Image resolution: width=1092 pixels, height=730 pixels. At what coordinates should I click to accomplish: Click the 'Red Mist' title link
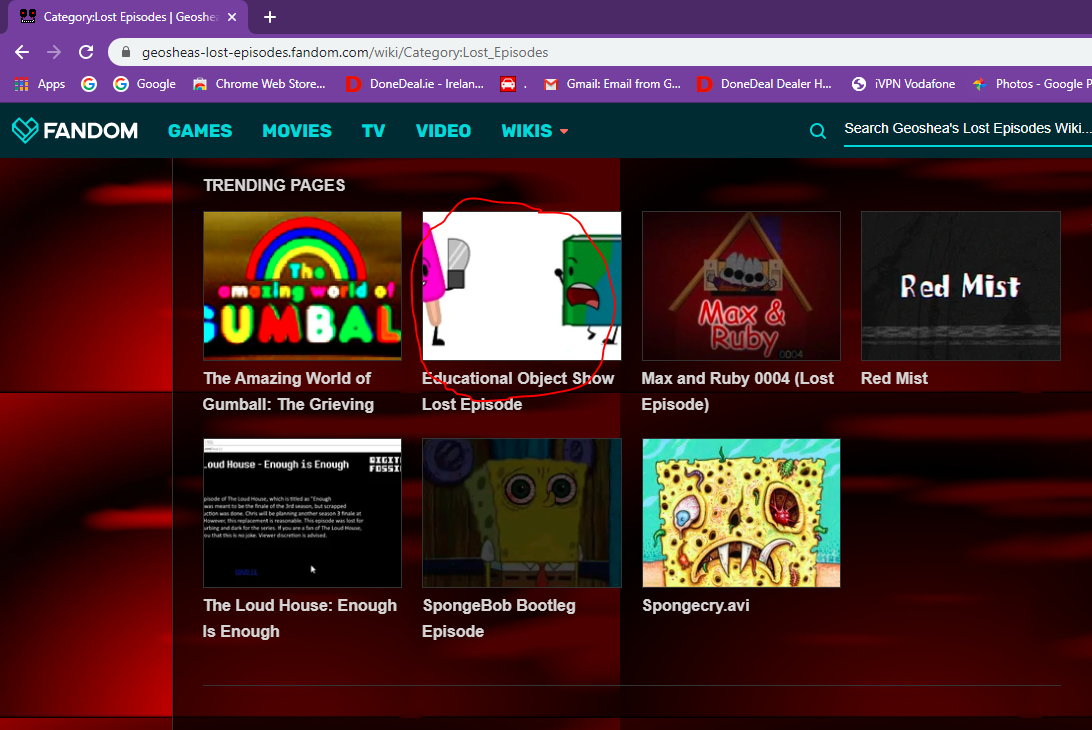(x=894, y=378)
